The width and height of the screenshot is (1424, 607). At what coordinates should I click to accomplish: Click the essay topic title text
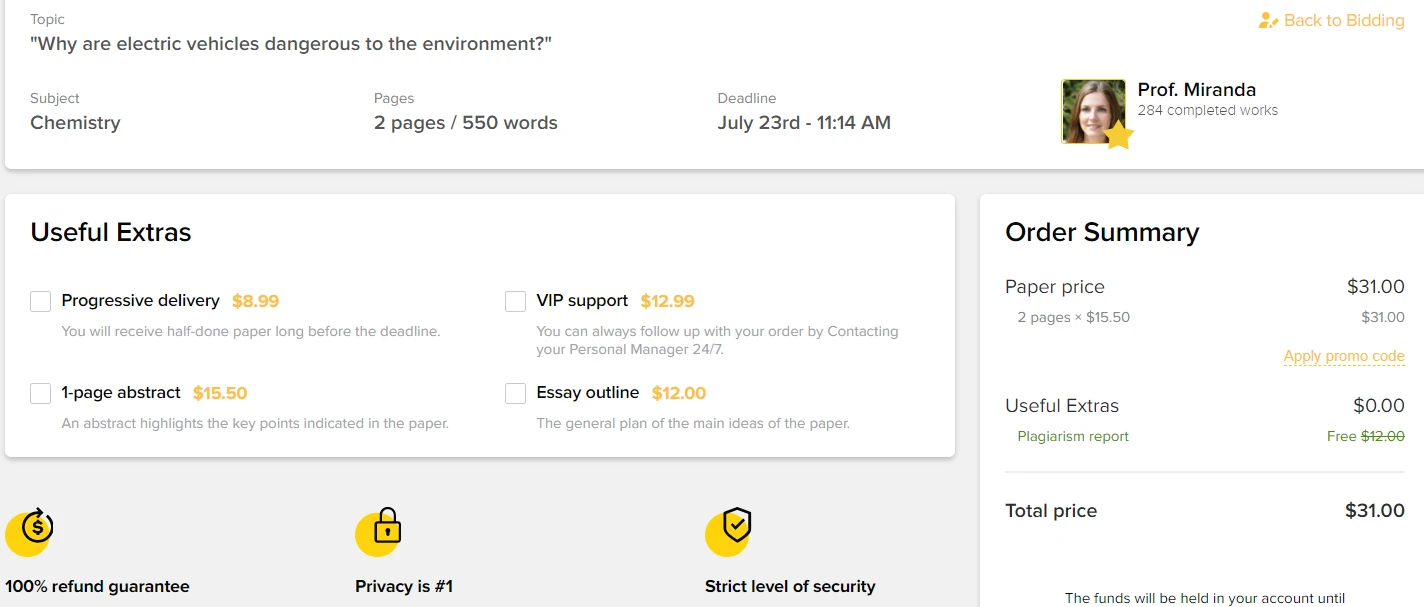pos(291,44)
